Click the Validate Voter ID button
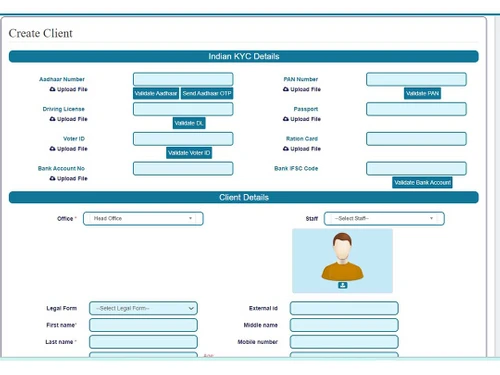The width and height of the screenshot is (500, 375). pos(189,153)
